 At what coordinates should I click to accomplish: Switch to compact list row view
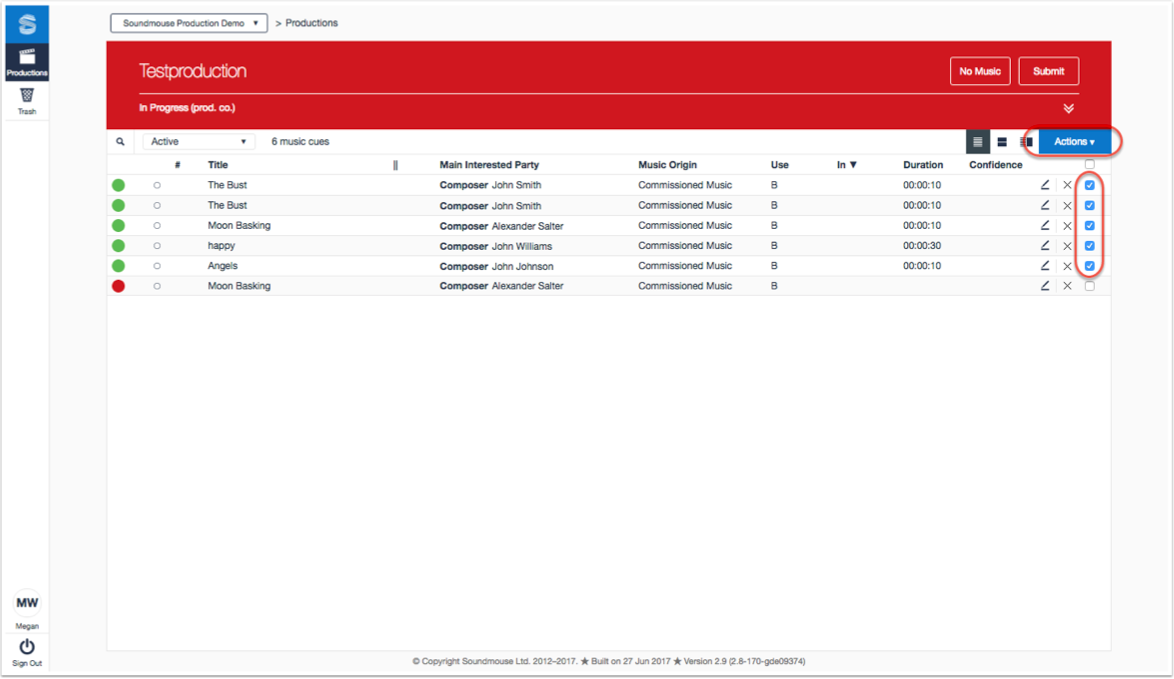[977, 141]
